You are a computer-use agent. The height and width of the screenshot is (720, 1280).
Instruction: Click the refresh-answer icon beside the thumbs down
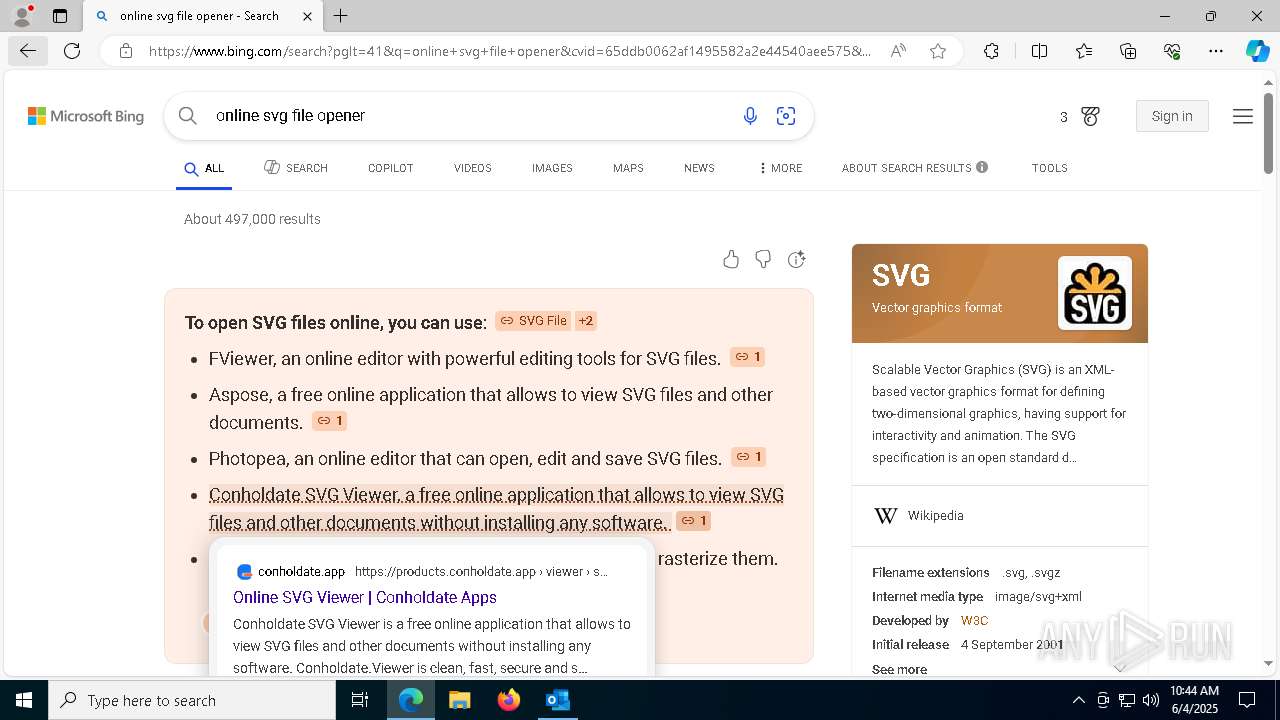796,260
